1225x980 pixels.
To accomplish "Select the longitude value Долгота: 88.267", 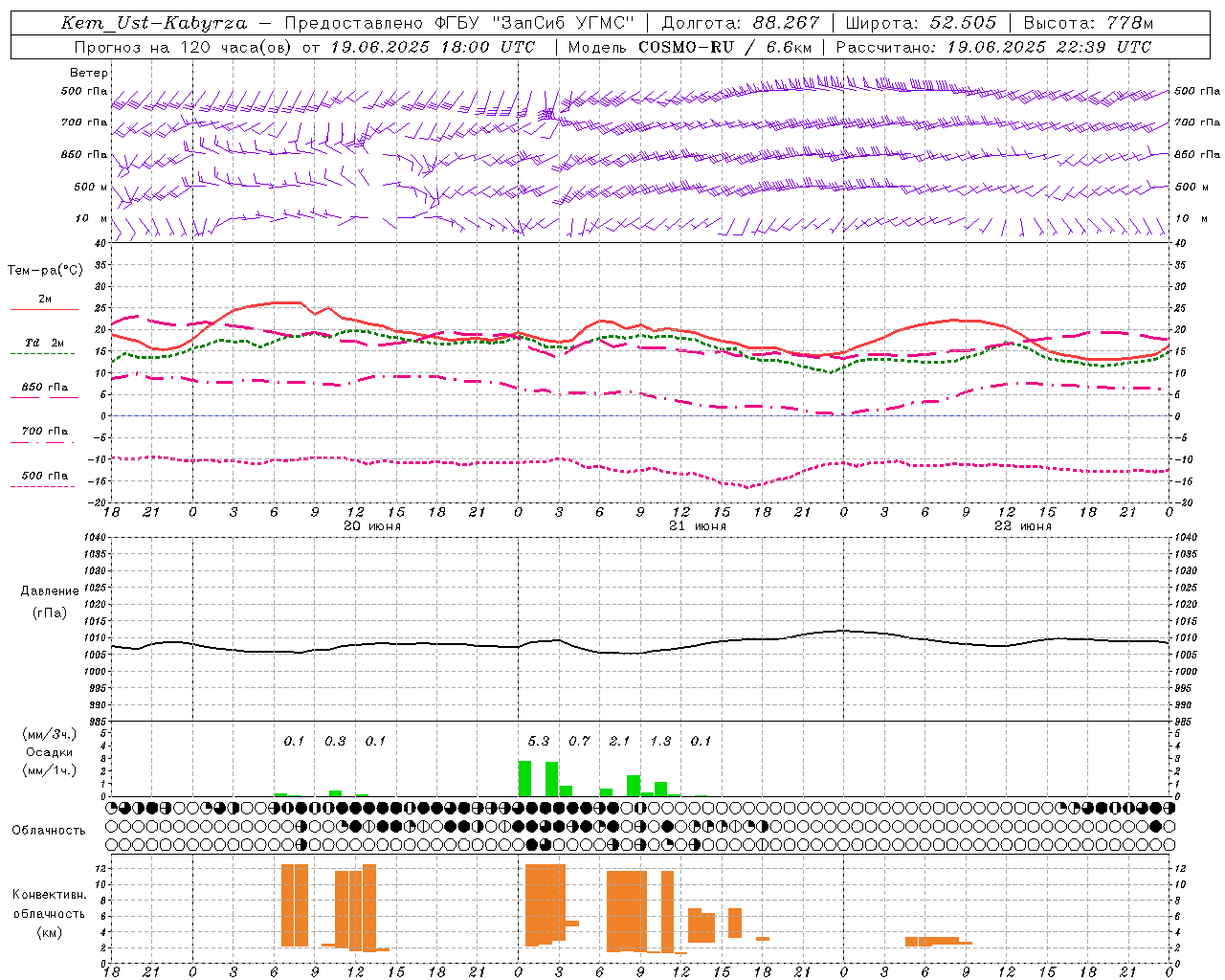I will click(741, 23).
